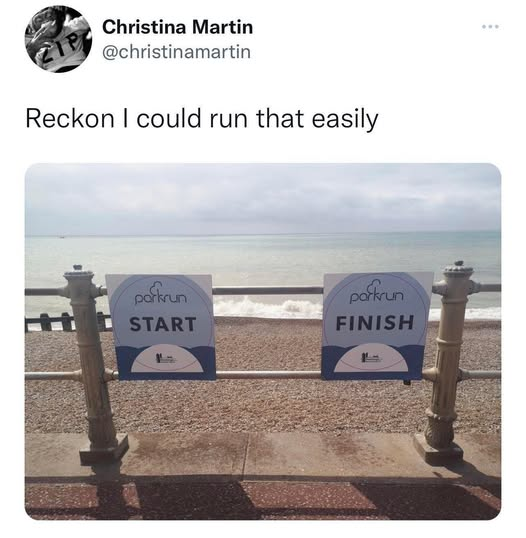The height and width of the screenshot is (538, 526).
Task: Click the left railing post in photo
Action: 93,365
